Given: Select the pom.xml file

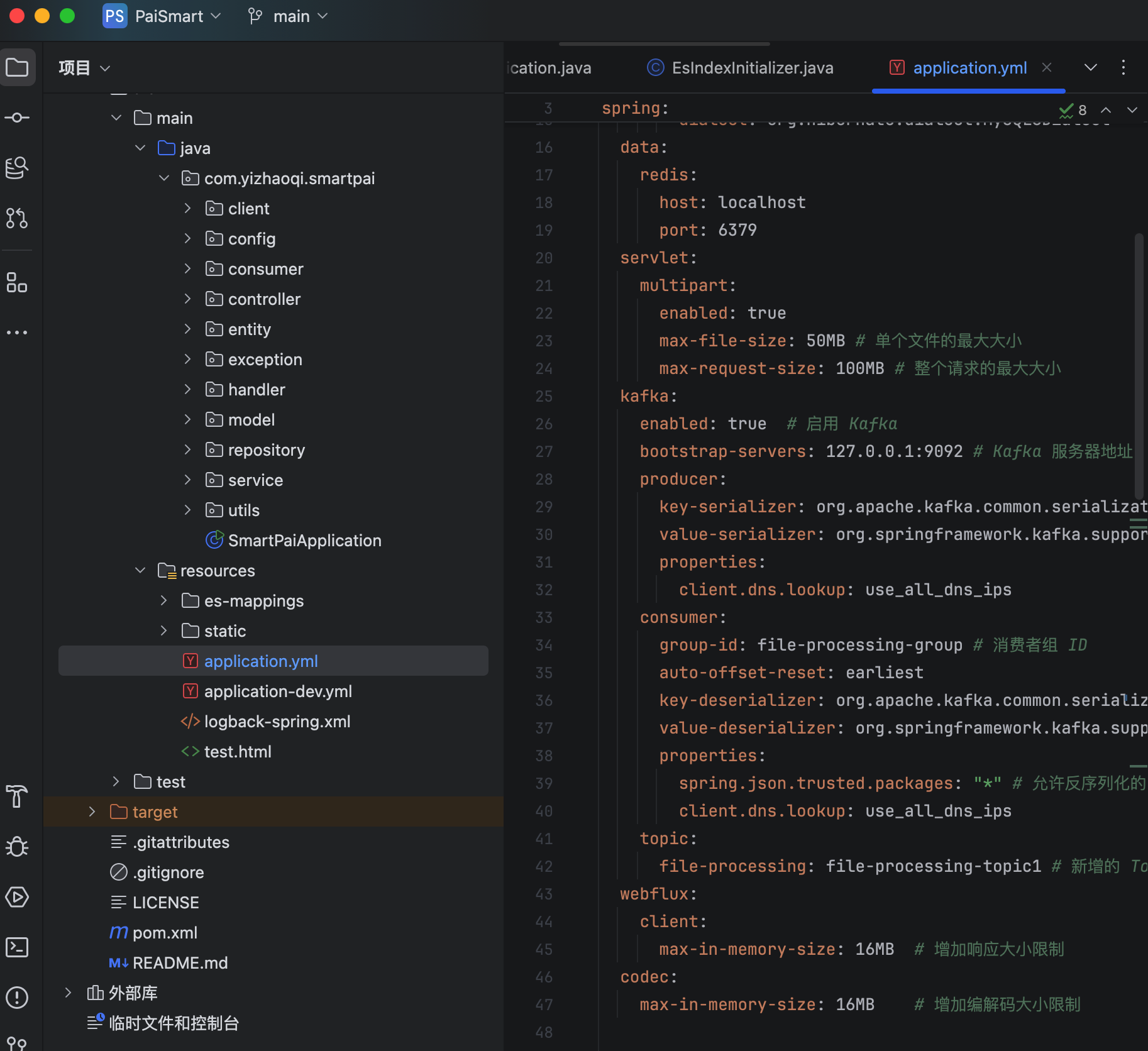Looking at the screenshot, I should 165,933.
